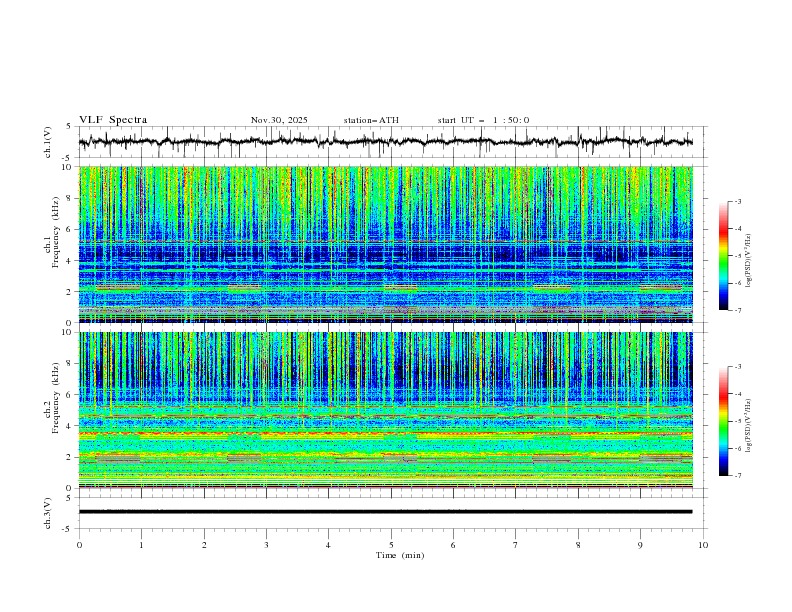The height and width of the screenshot is (612, 792).
Task: Click the 0 minute tick on time axis
Action: coord(79,544)
